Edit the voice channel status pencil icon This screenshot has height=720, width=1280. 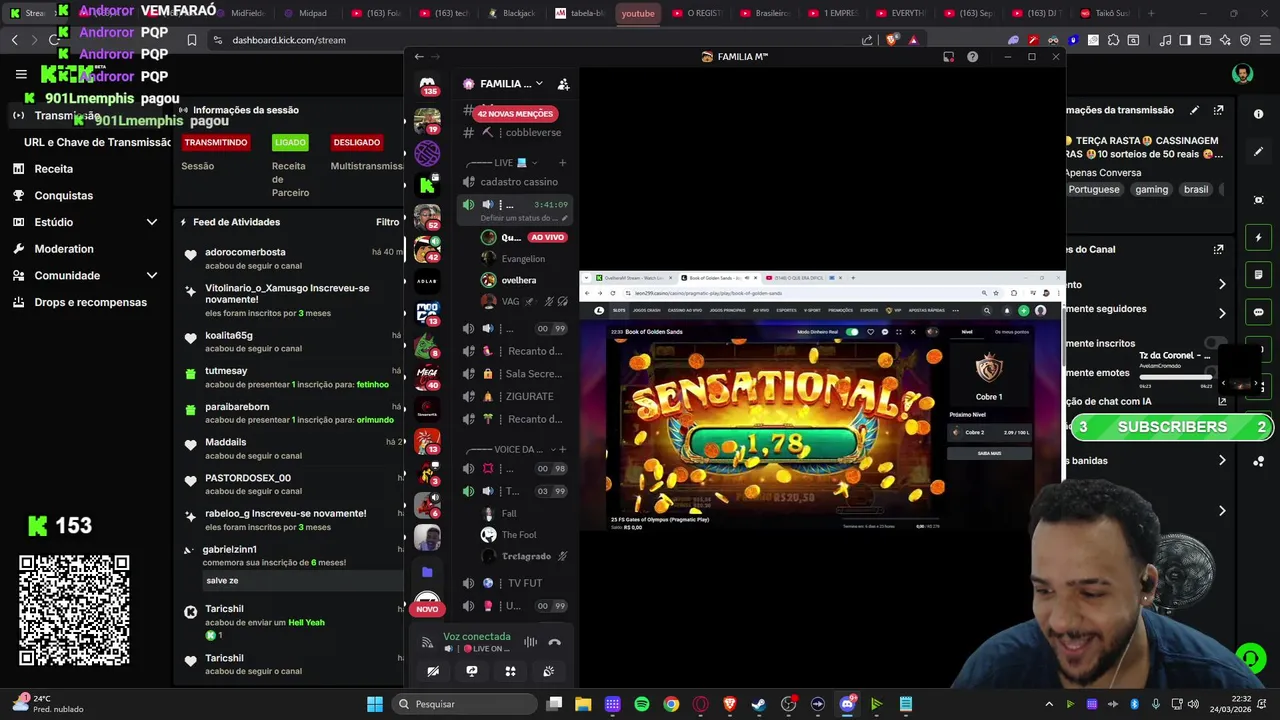click(x=564, y=218)
